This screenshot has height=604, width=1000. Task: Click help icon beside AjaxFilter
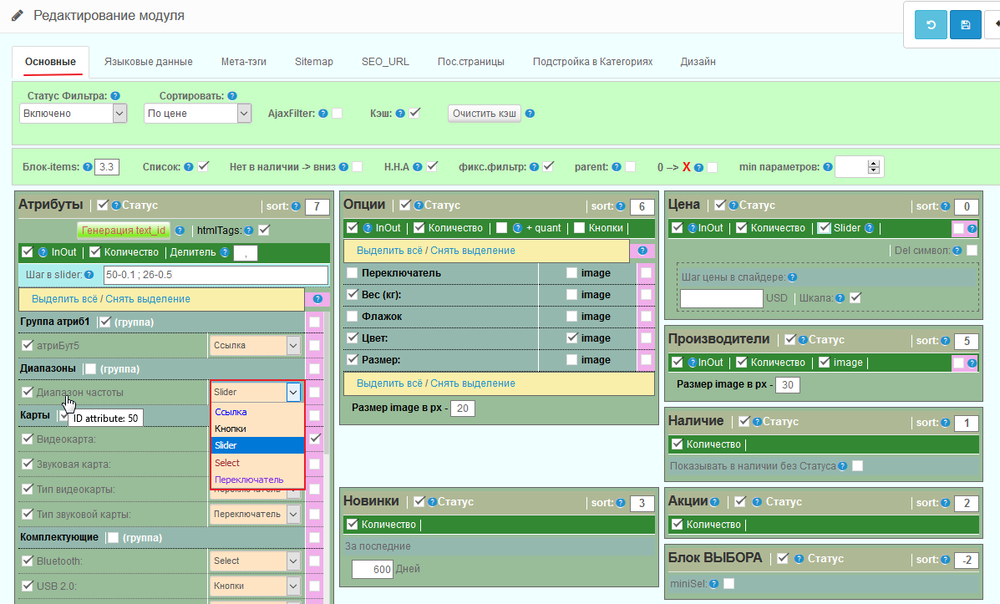pyautogui.click(x=323, y=114)
